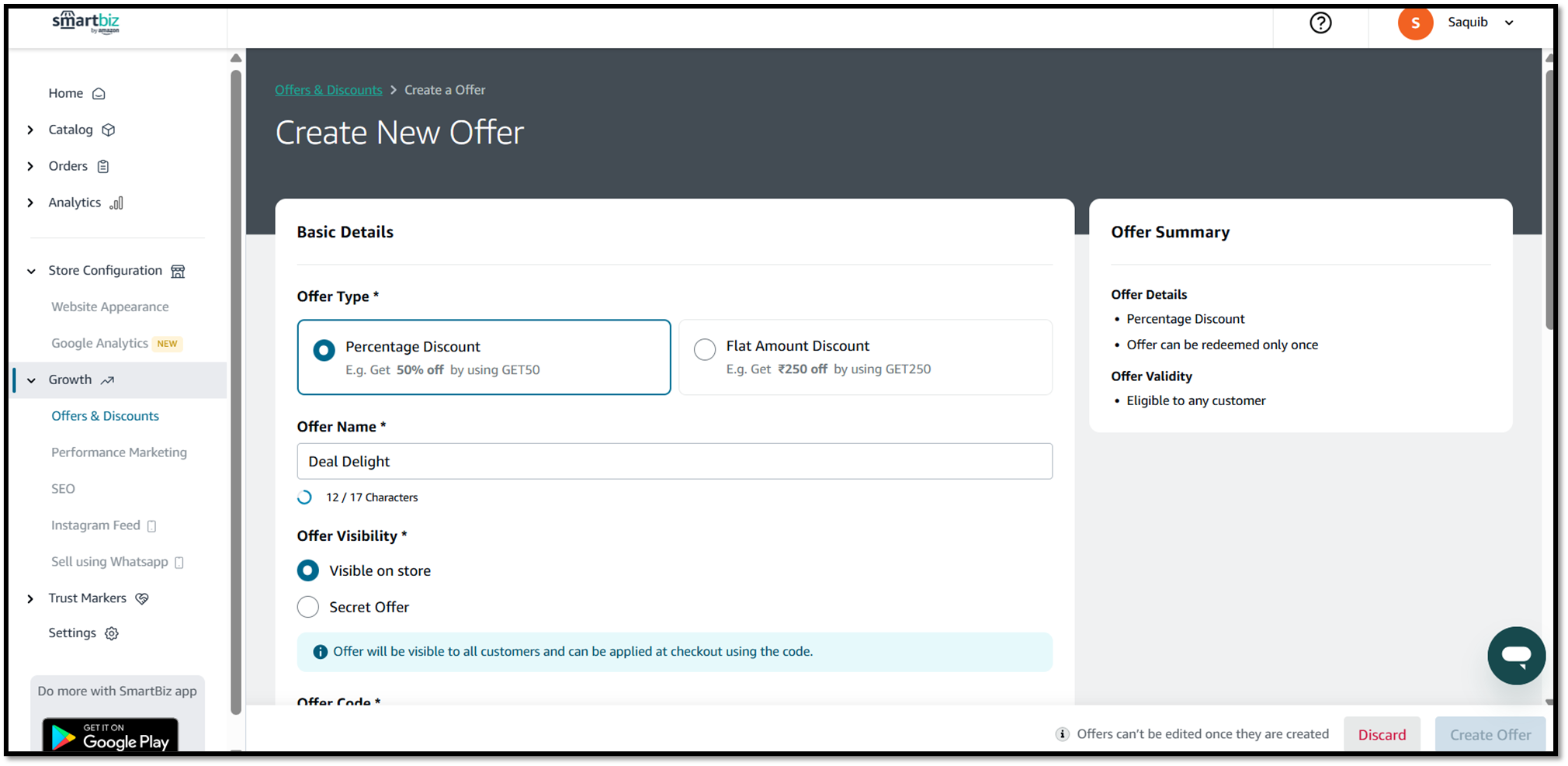Expand the Analytics menu chevron
Image resolution: width=1568 pixels, height=766 pixels.
pyautogui.click(x=30, y=203)
